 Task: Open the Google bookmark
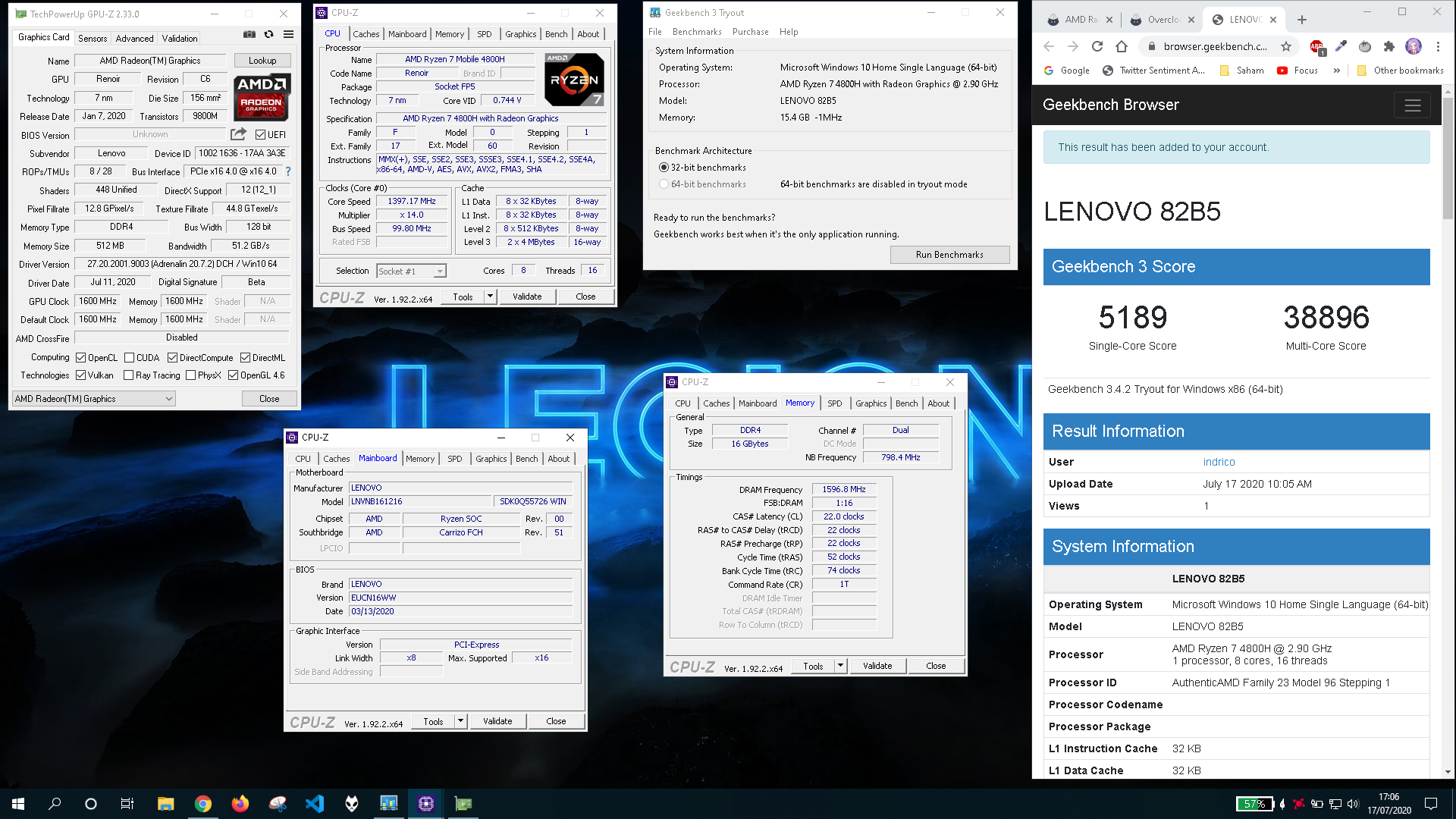point(1067,71)
